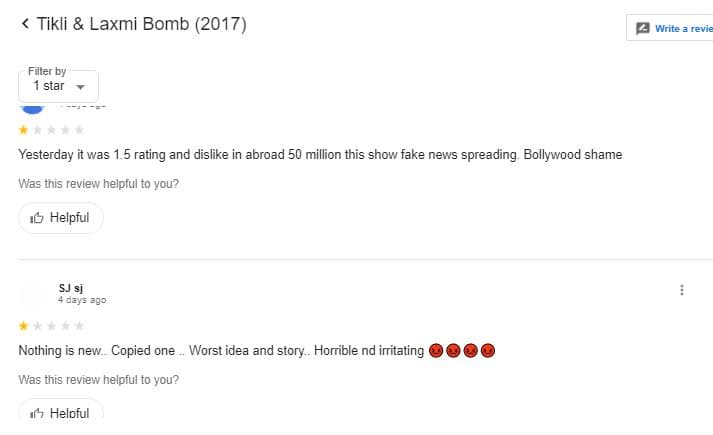Click the gold star on the first review

click(x=24, y=130)
